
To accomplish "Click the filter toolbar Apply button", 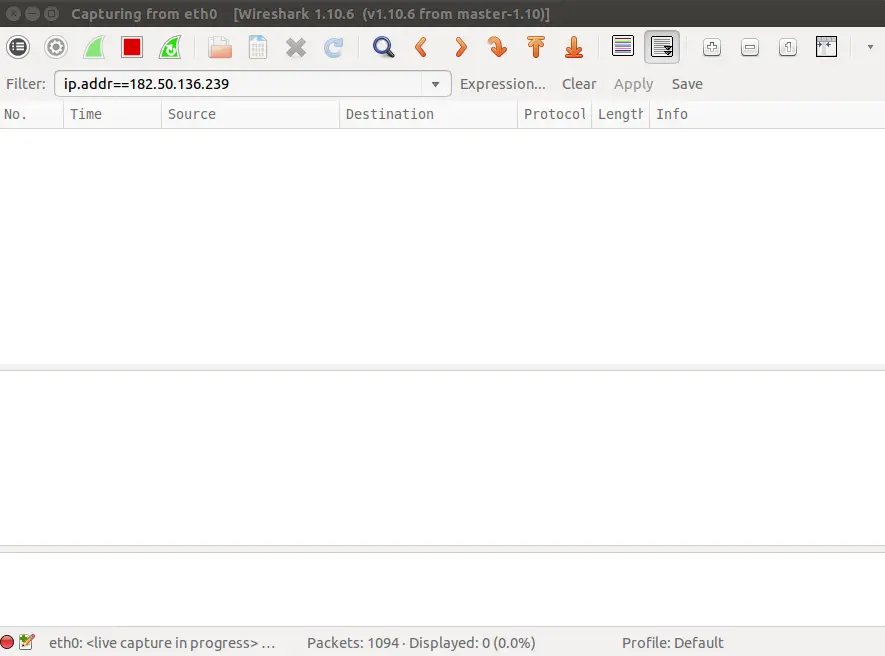I will (x=633, y=84).
